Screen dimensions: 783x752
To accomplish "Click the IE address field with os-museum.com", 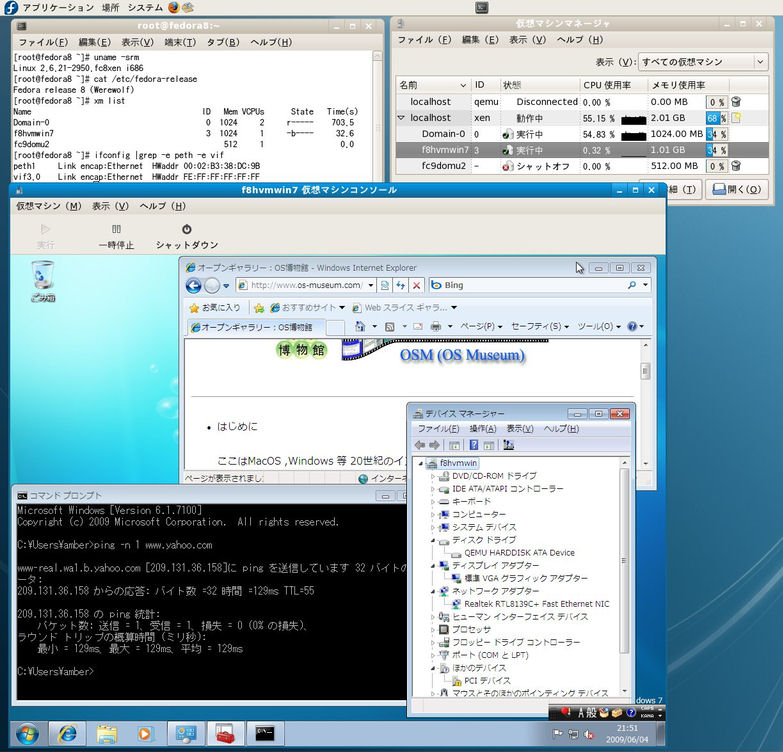I will 305,285.
